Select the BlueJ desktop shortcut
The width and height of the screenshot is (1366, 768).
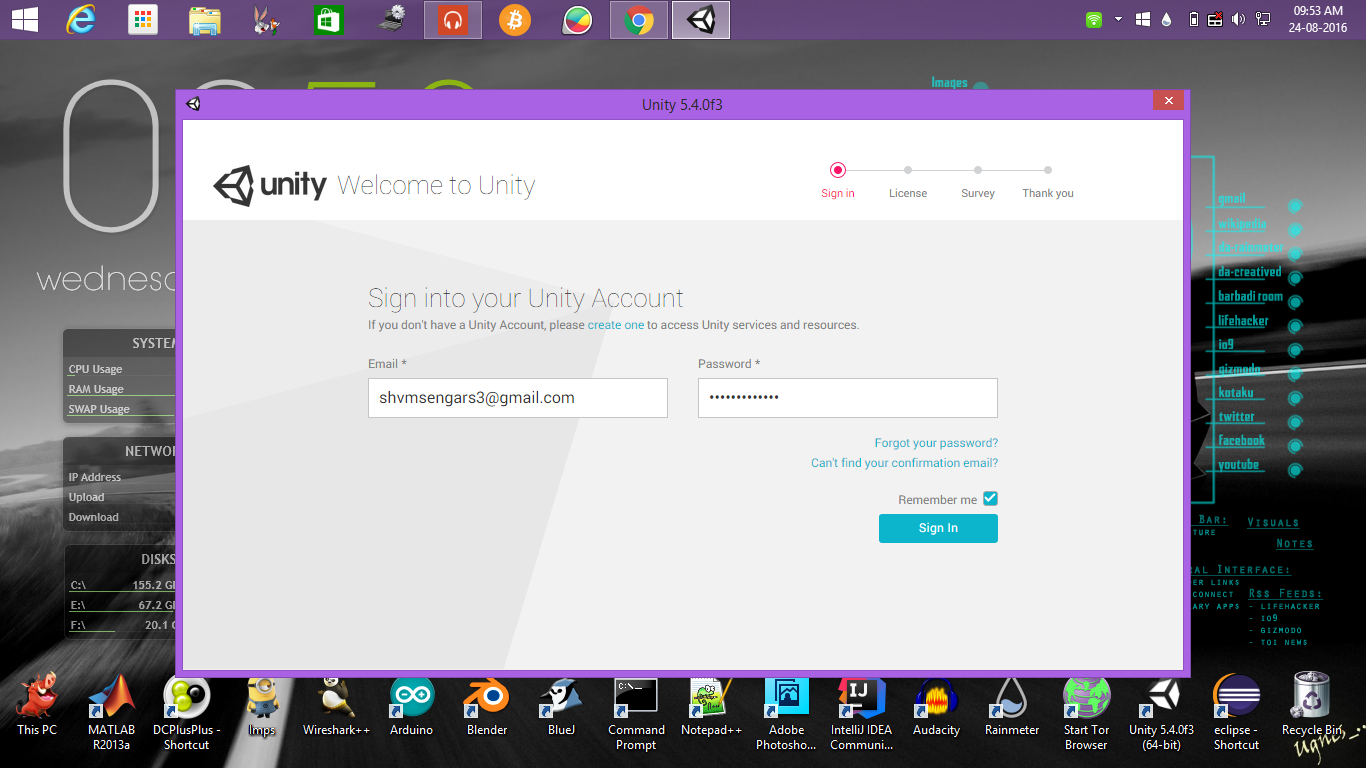pos(562,706)
